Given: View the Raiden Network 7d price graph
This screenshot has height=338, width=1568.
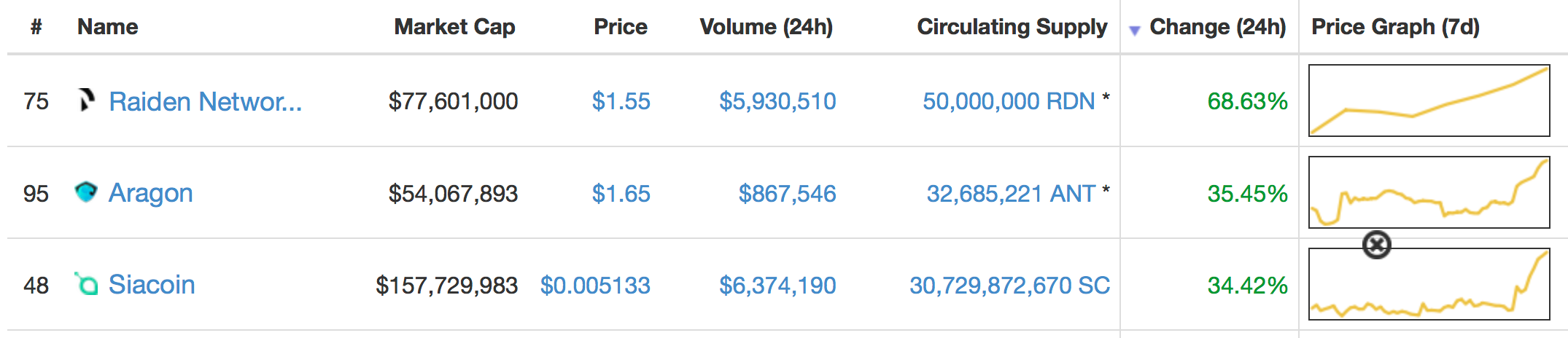Looking at the screenshot, I should click(1429, 101).
